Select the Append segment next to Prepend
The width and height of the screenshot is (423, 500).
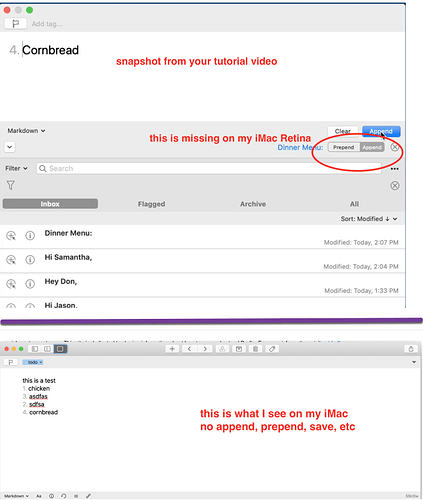click(372, 147)
